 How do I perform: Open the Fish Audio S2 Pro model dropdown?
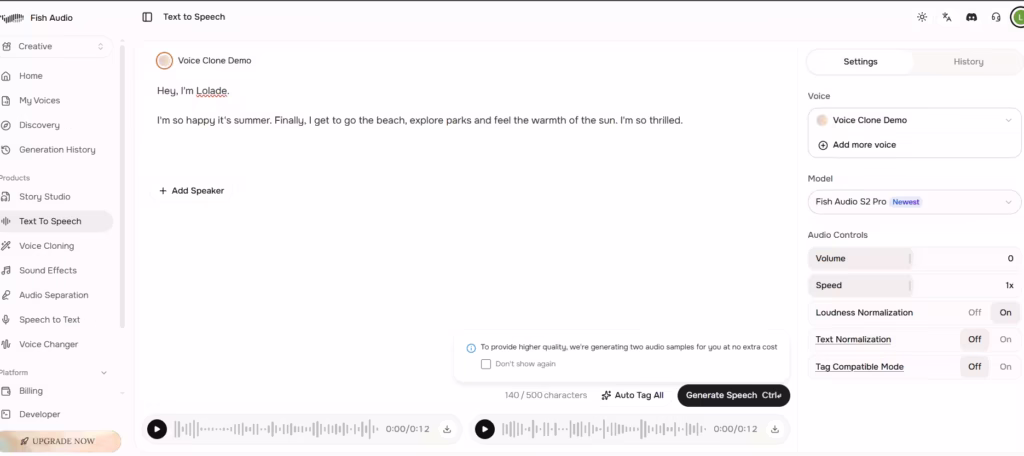914,202
